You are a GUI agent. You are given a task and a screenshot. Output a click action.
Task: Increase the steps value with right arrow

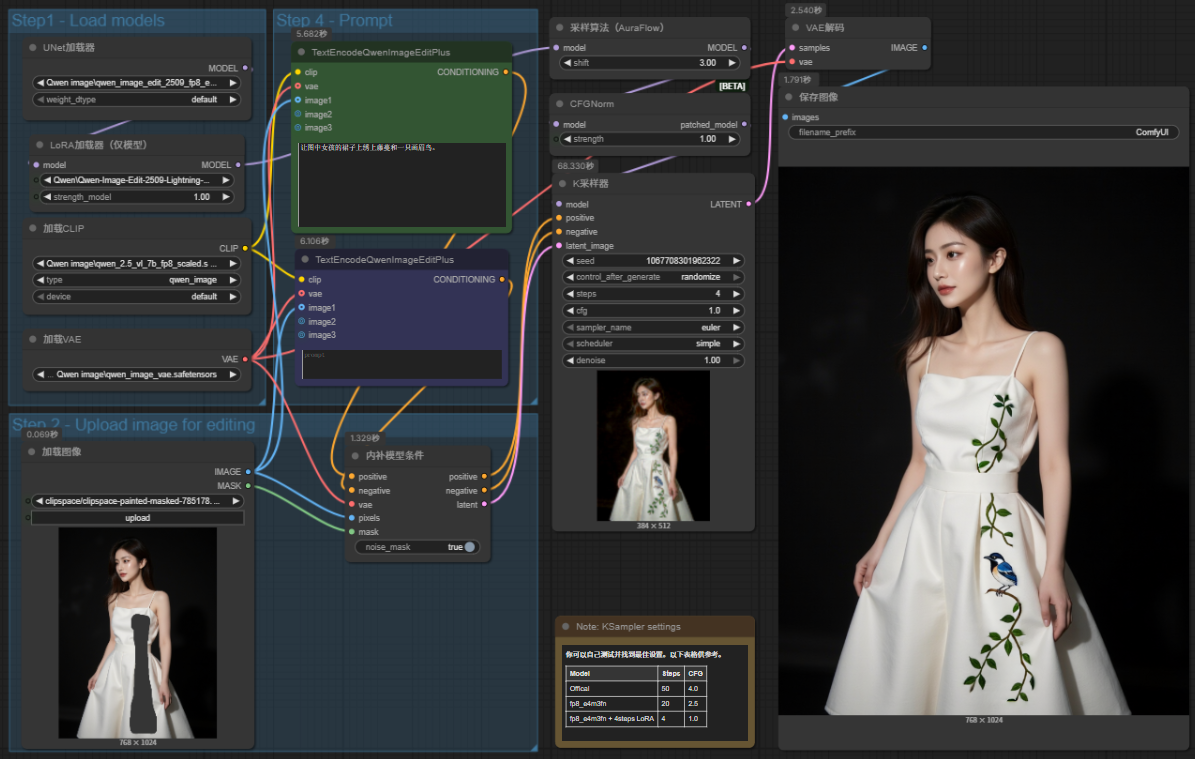pos(736,294)
